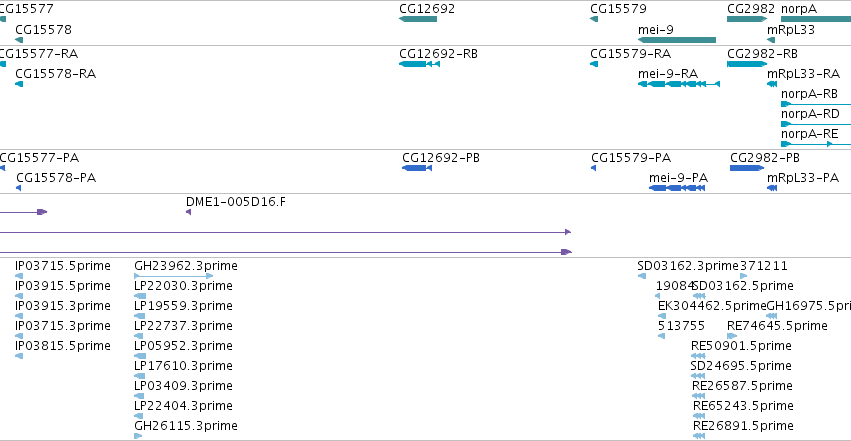Select the mei-9 gene label
The height and width of the screenshot is (441, 851).
(x=656, y=29)
